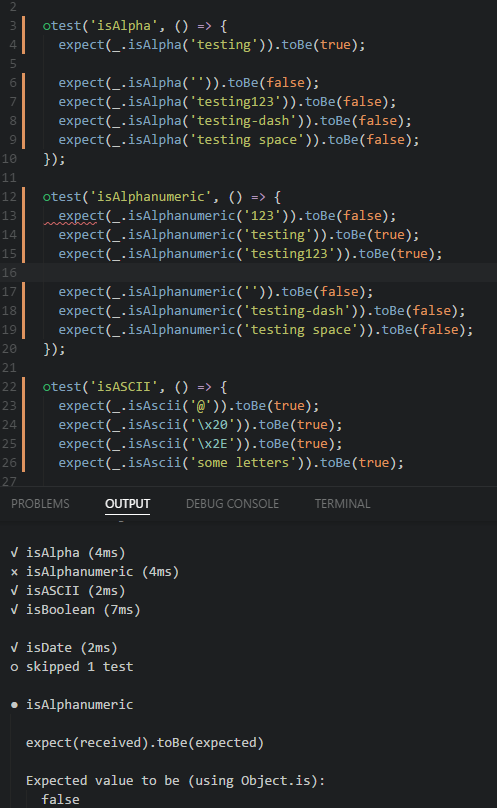Click the isAlpha('testing space') expect line
497x808 pixels.
tap(239, 140)
